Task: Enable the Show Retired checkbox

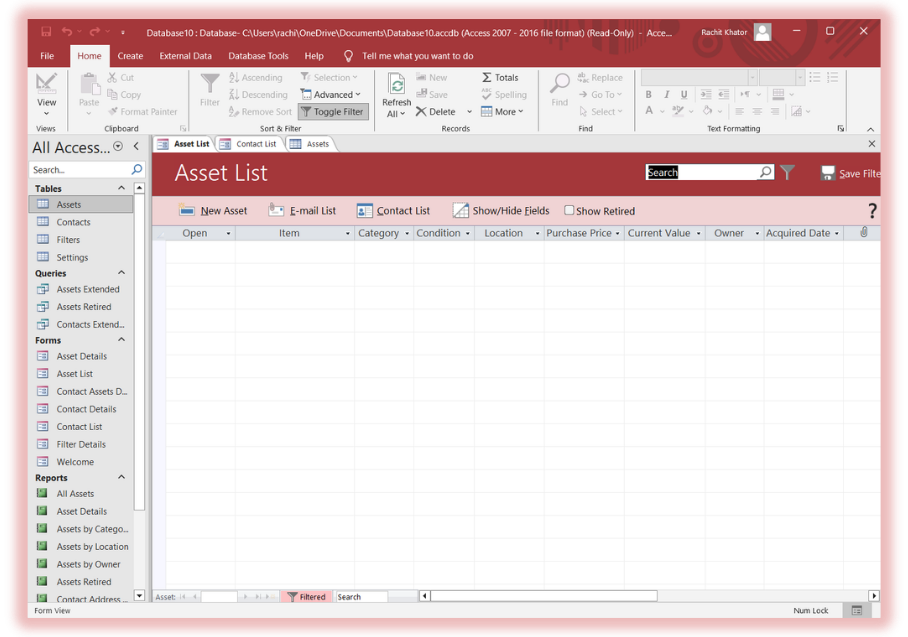Action: coord(569,211)
